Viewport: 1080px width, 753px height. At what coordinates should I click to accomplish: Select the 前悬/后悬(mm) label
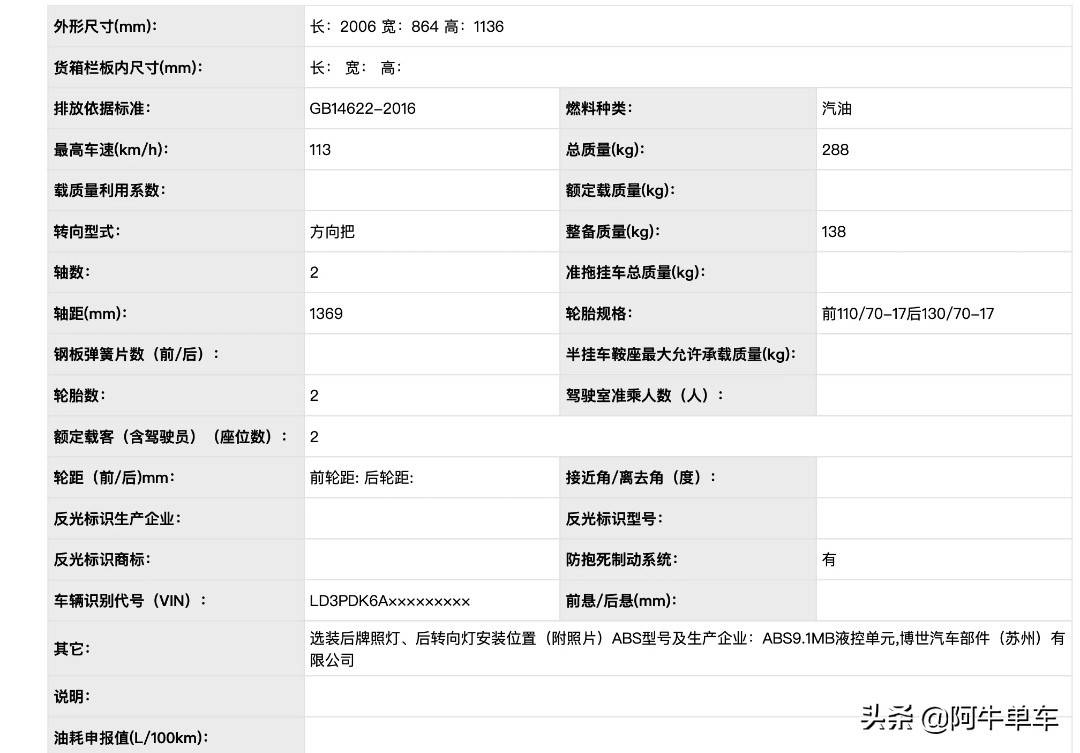[x=621, y=601]
